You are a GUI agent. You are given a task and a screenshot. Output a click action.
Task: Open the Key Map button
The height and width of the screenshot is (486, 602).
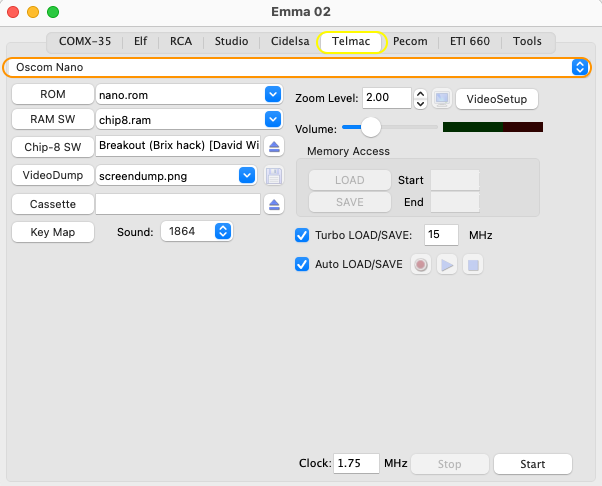pyautogui.click(x=53, y=232)
